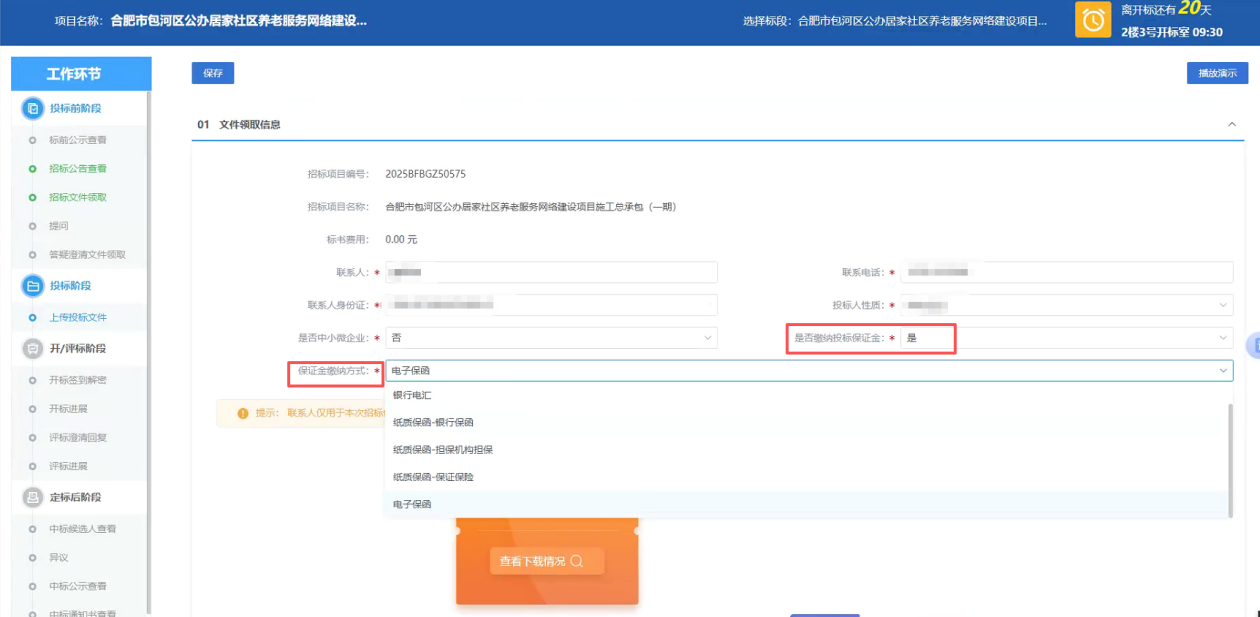Screen dimensions: 1260x617
Task: Click the dropdown list scrollbar
Action: pos(1230,460)
